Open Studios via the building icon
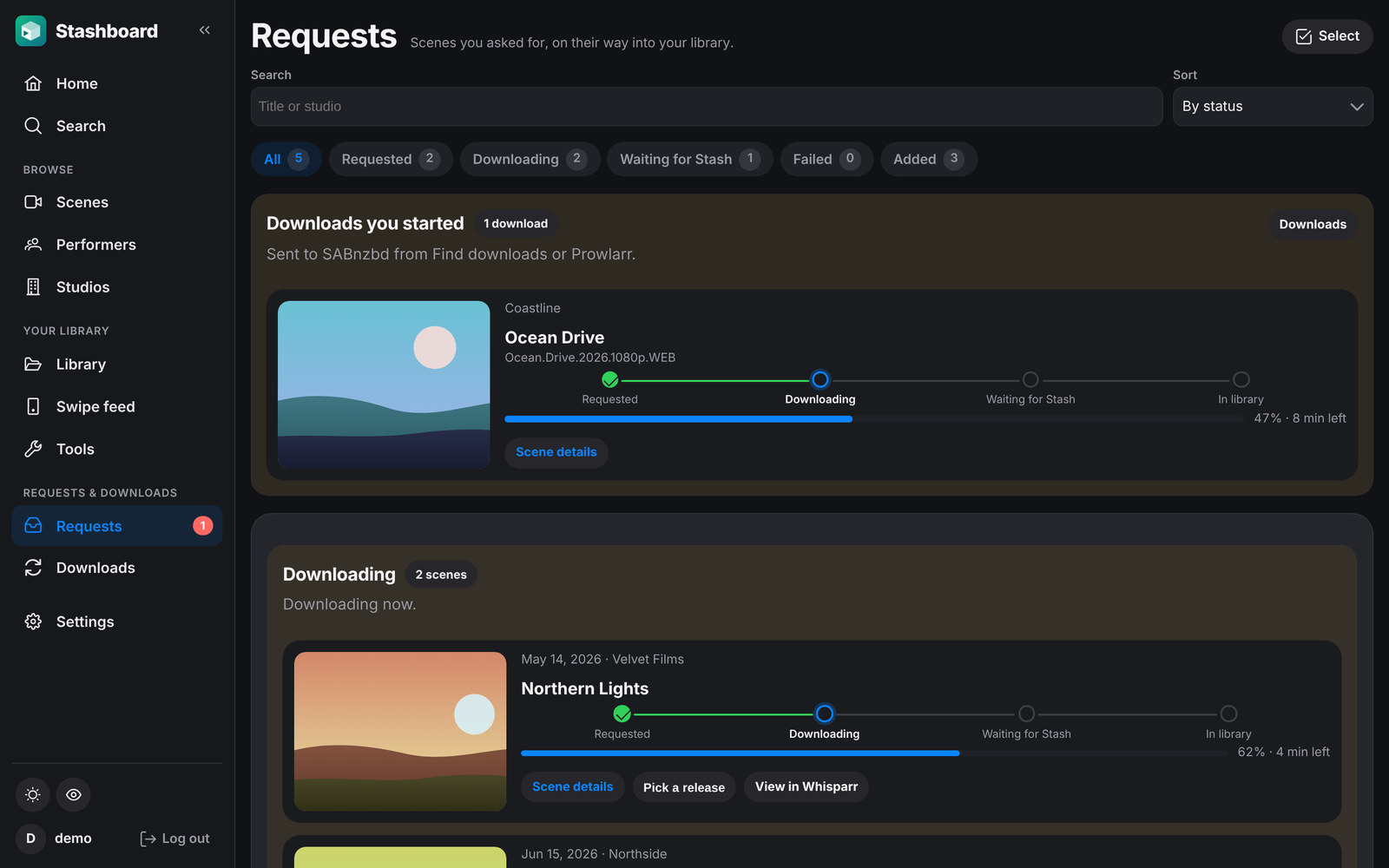The image size is (1389, 868). pos(33,287)
